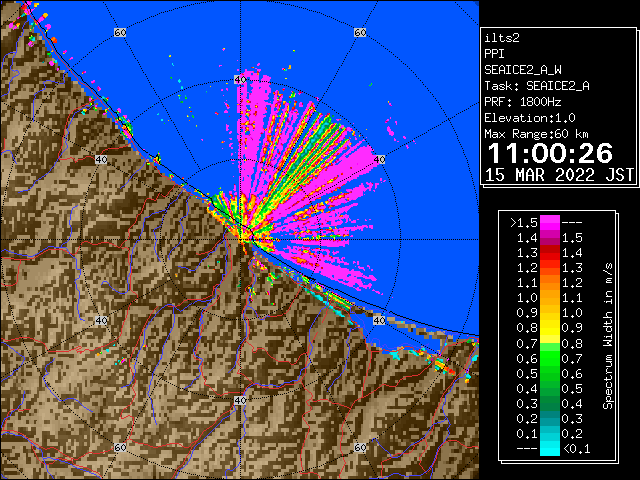Click the "<0.1" legend label
The width and height of the screenshot is (640, 480).
pyautogui.click(x=576, y=449)
